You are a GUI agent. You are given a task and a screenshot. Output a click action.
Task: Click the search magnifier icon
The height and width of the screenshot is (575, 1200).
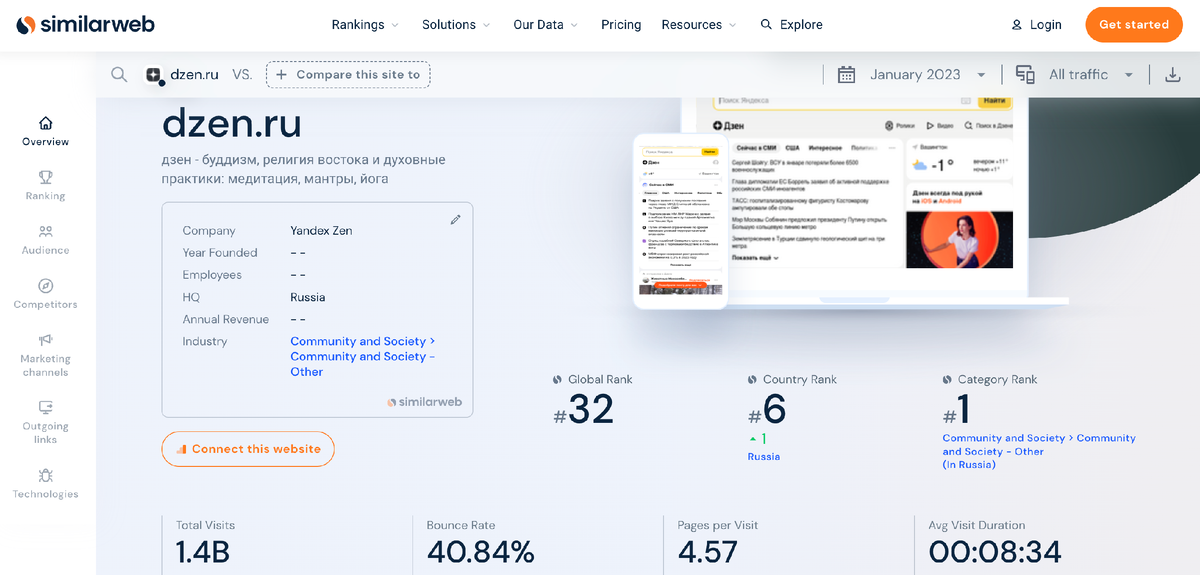[119, 74]
